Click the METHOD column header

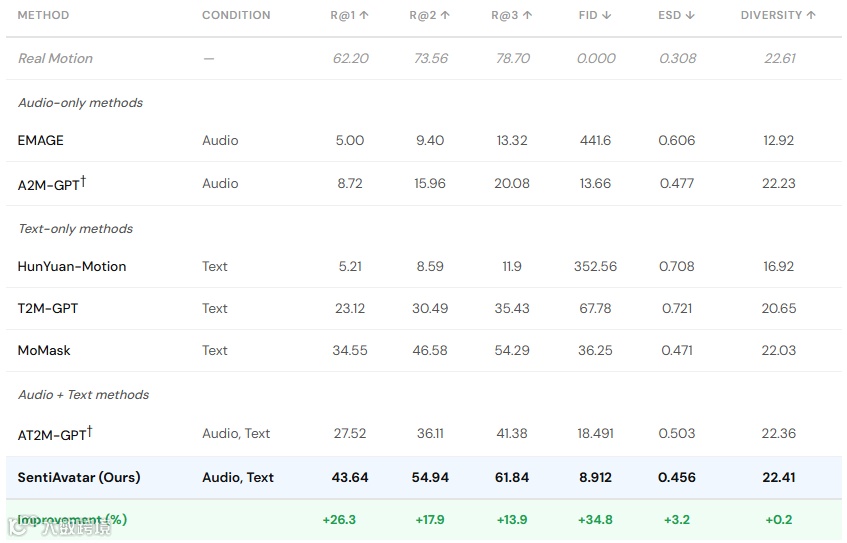pos(43,15)
